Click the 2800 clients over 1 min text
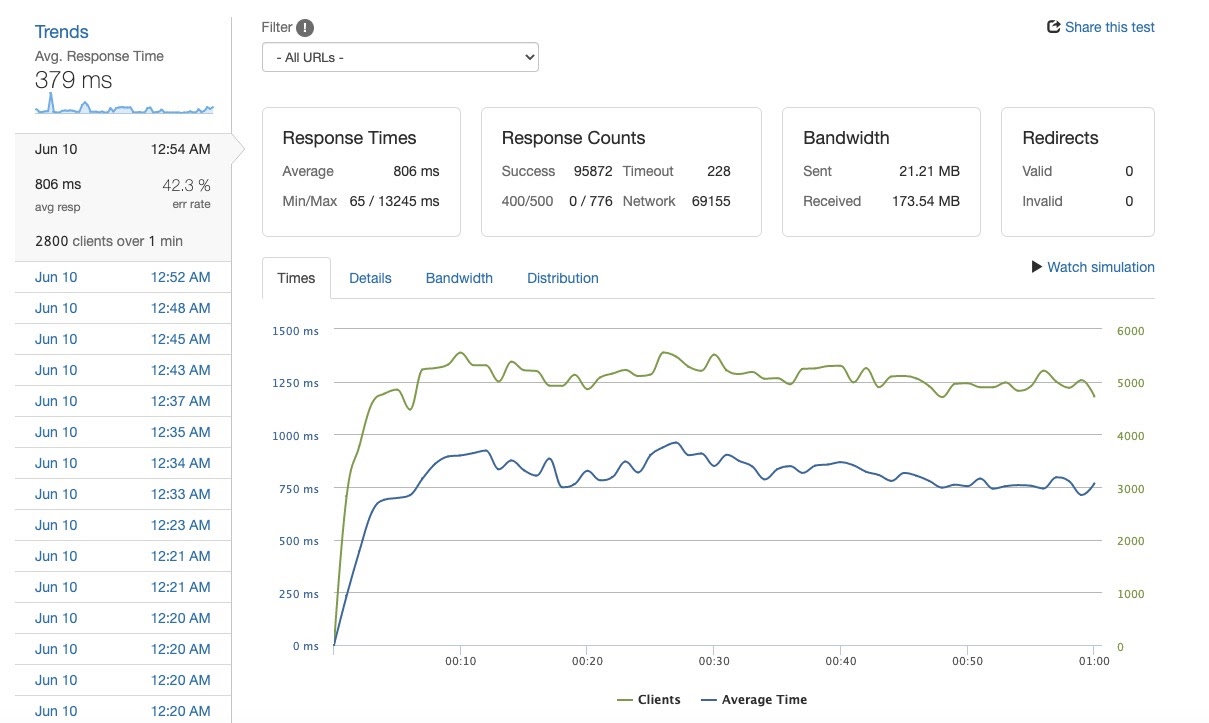 point(109,241)
